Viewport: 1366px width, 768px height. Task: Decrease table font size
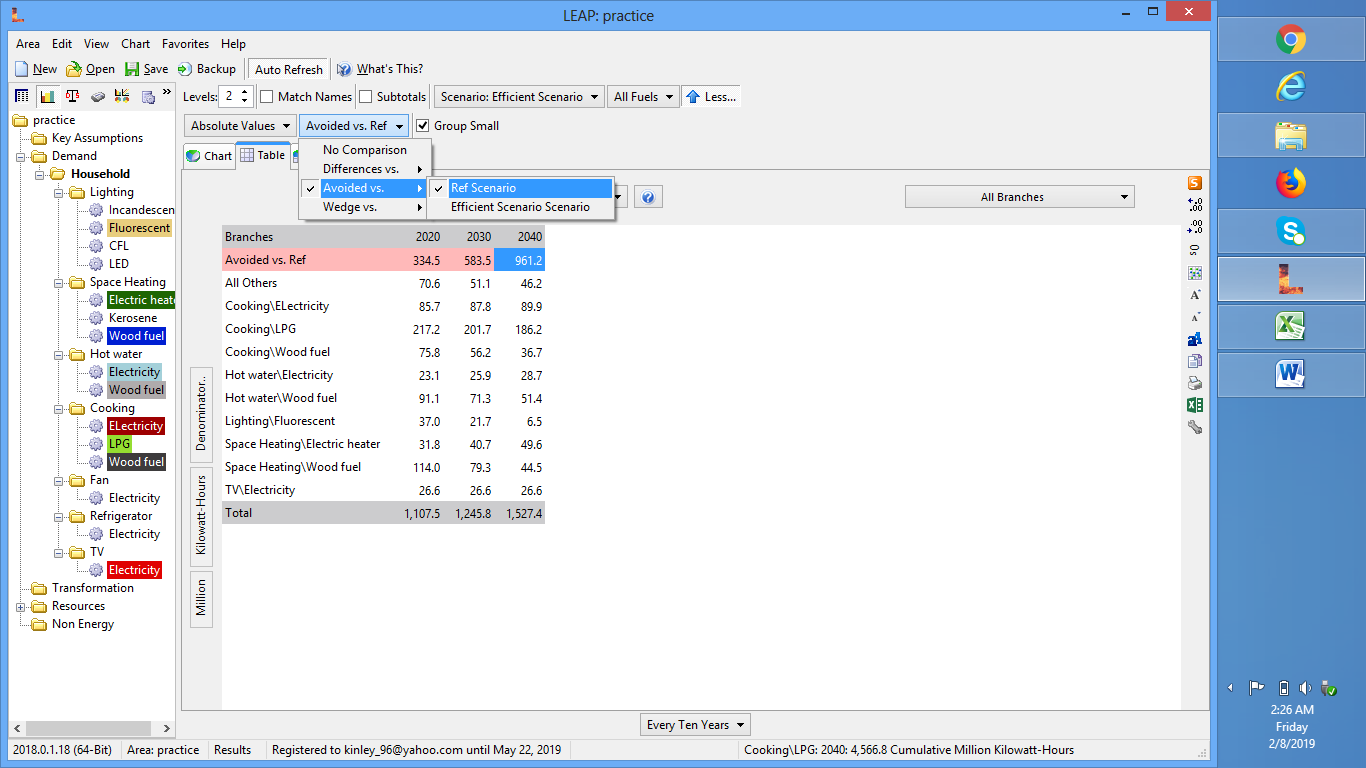[x=1194, y=317]
